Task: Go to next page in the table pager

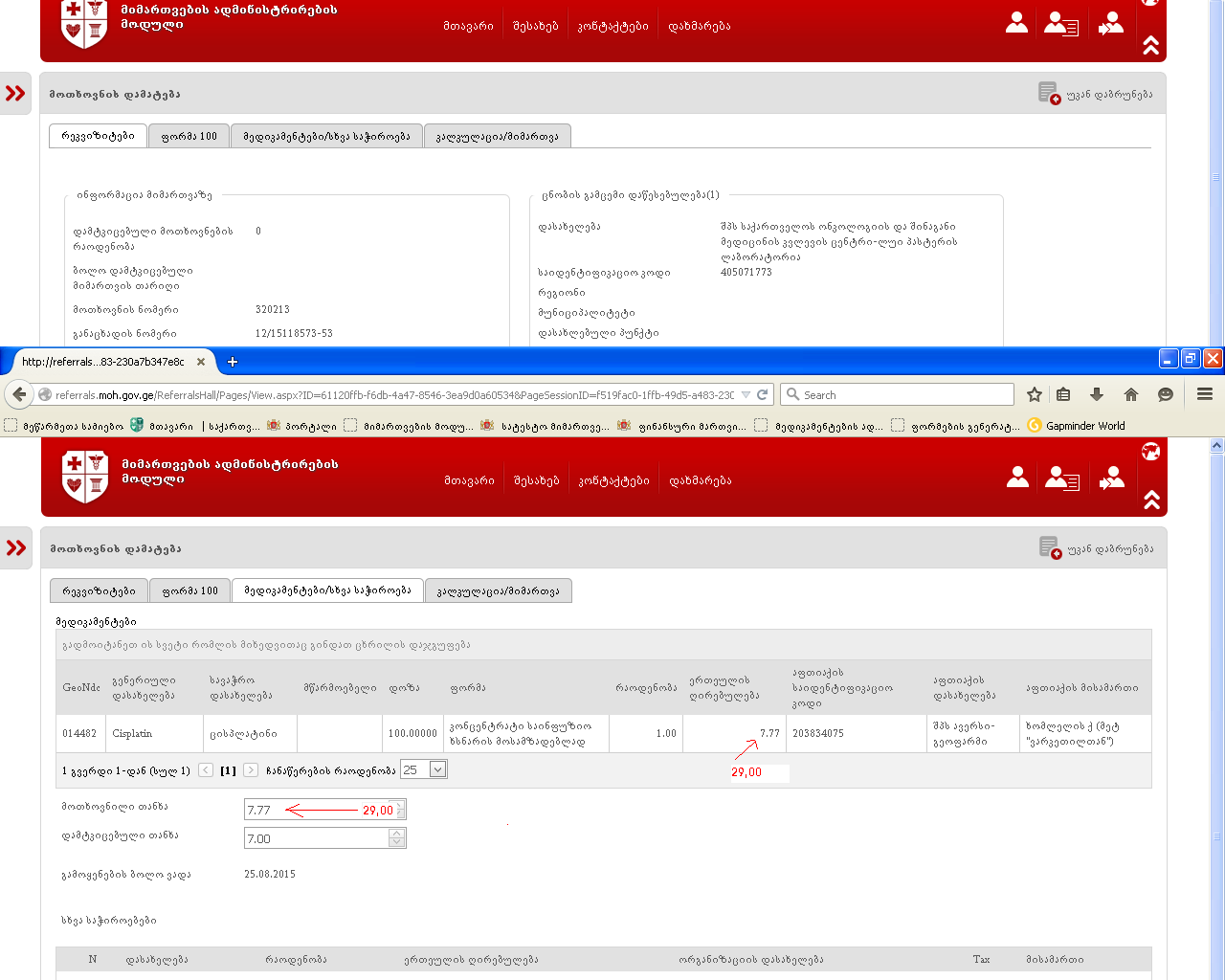Action: pyautogui.click(x=251, y=770)
